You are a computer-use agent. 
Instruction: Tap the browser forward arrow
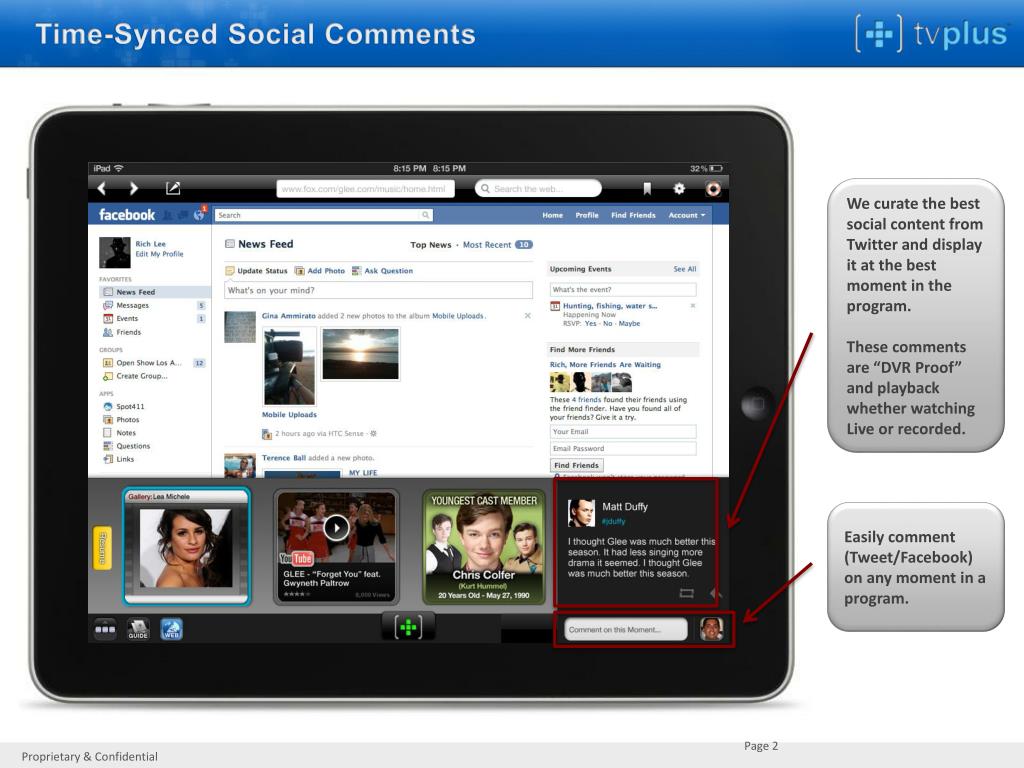point(134,189)
